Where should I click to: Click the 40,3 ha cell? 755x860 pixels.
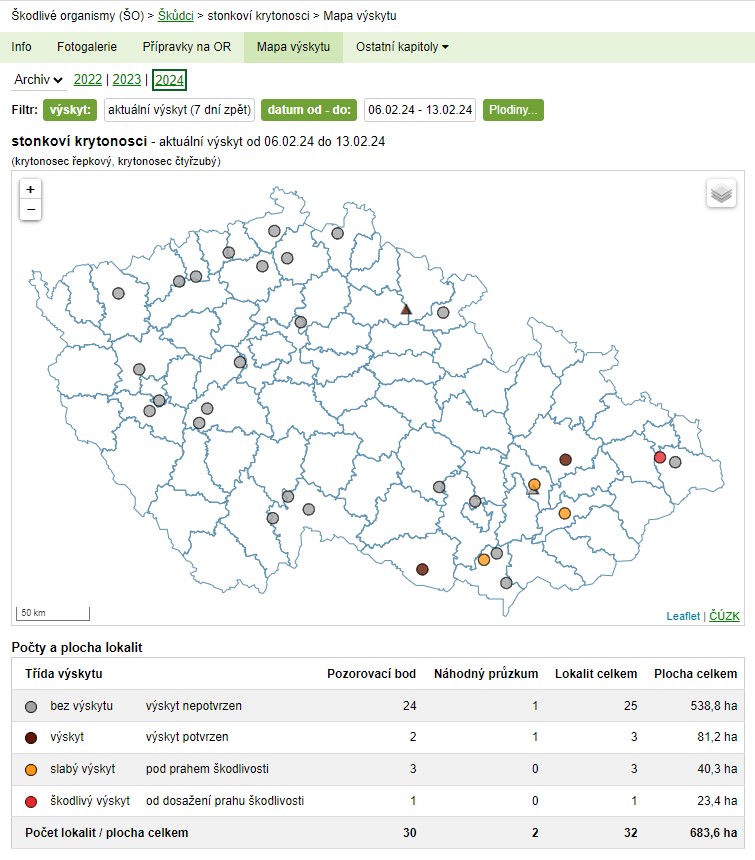717,769
